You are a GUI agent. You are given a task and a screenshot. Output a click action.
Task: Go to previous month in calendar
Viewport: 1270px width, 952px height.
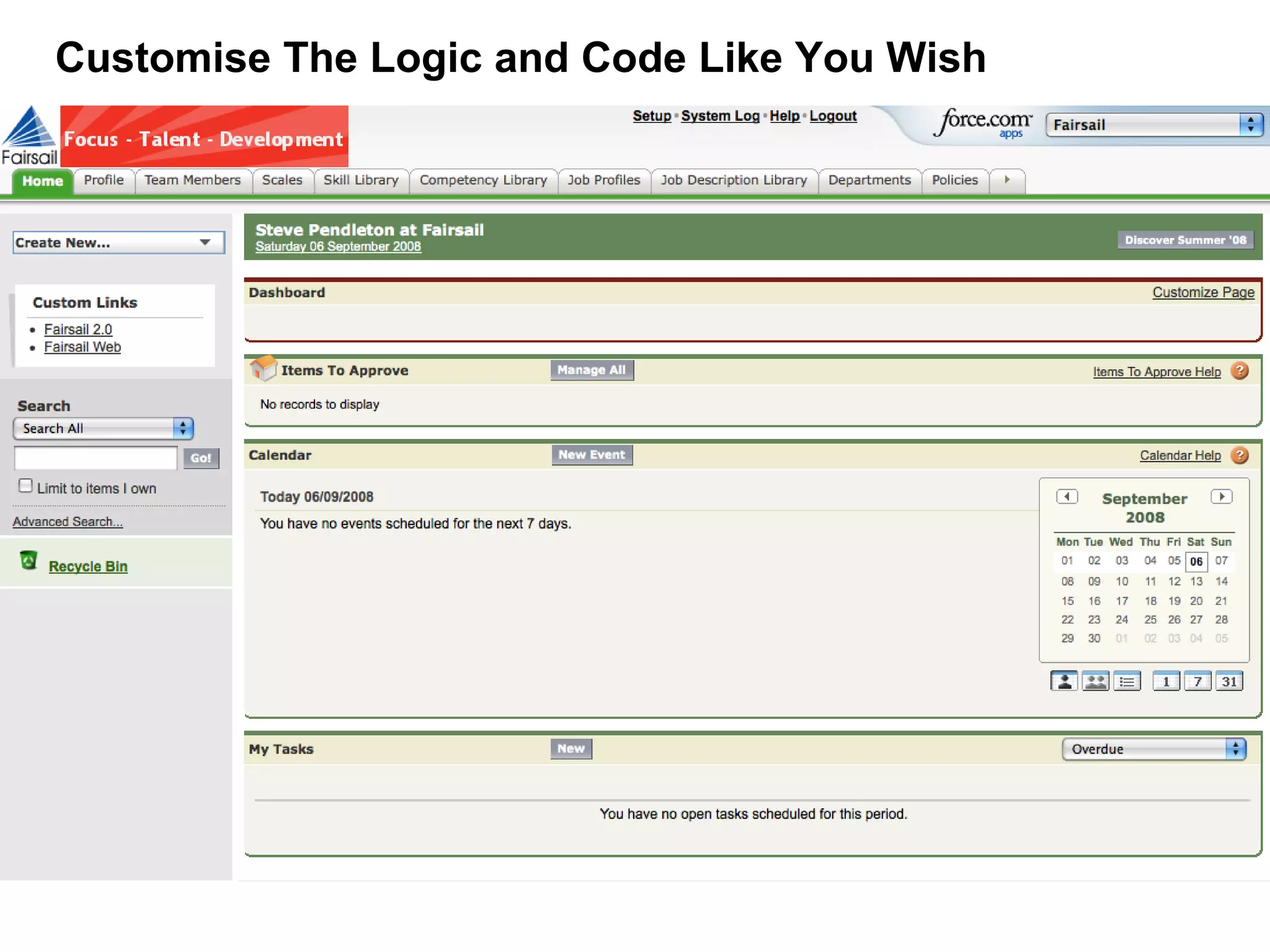[x=1067, y=496]
